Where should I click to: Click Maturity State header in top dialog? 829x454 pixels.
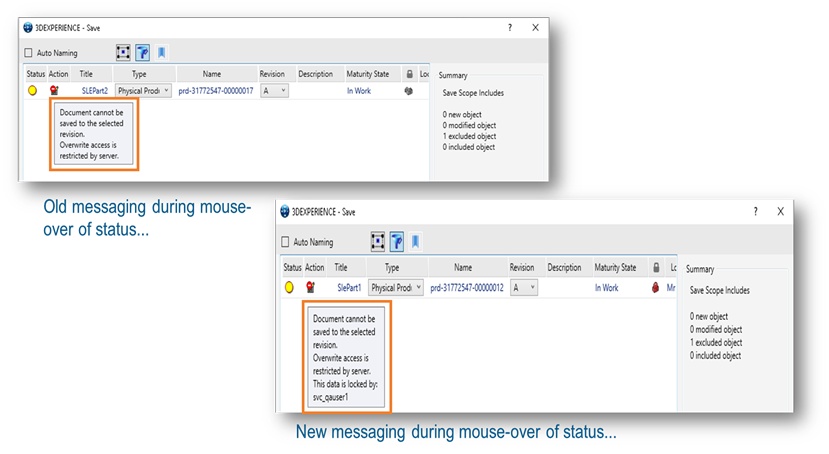click(368, 74)
